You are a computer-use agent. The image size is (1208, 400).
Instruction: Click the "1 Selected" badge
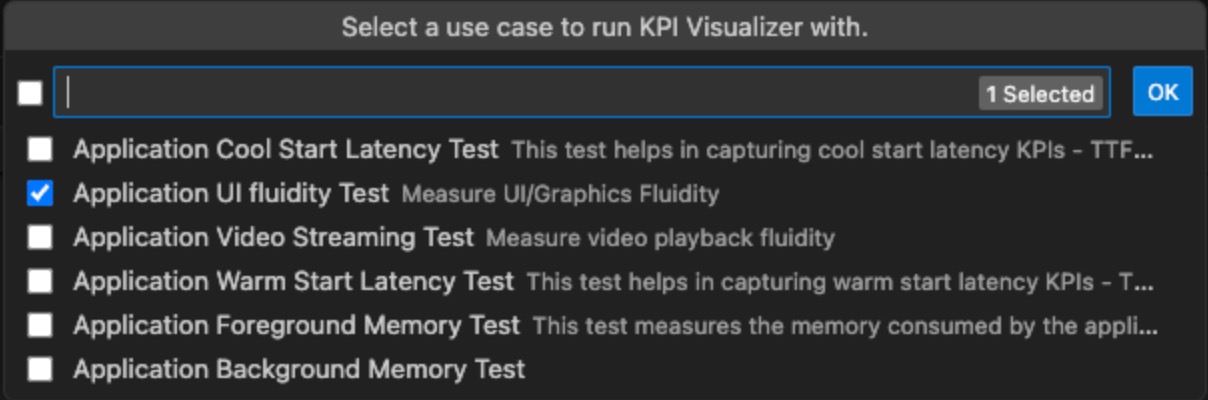[1040, 94]
